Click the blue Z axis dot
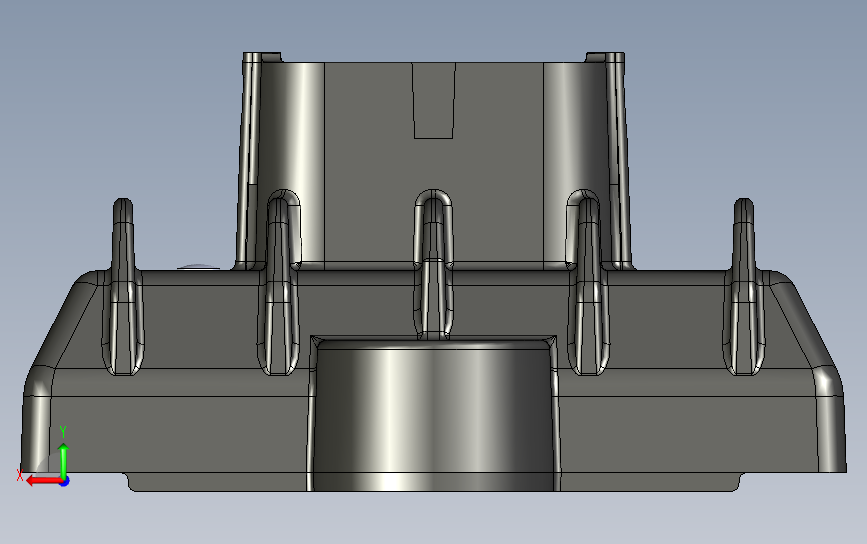 click(x=65, y=482)
